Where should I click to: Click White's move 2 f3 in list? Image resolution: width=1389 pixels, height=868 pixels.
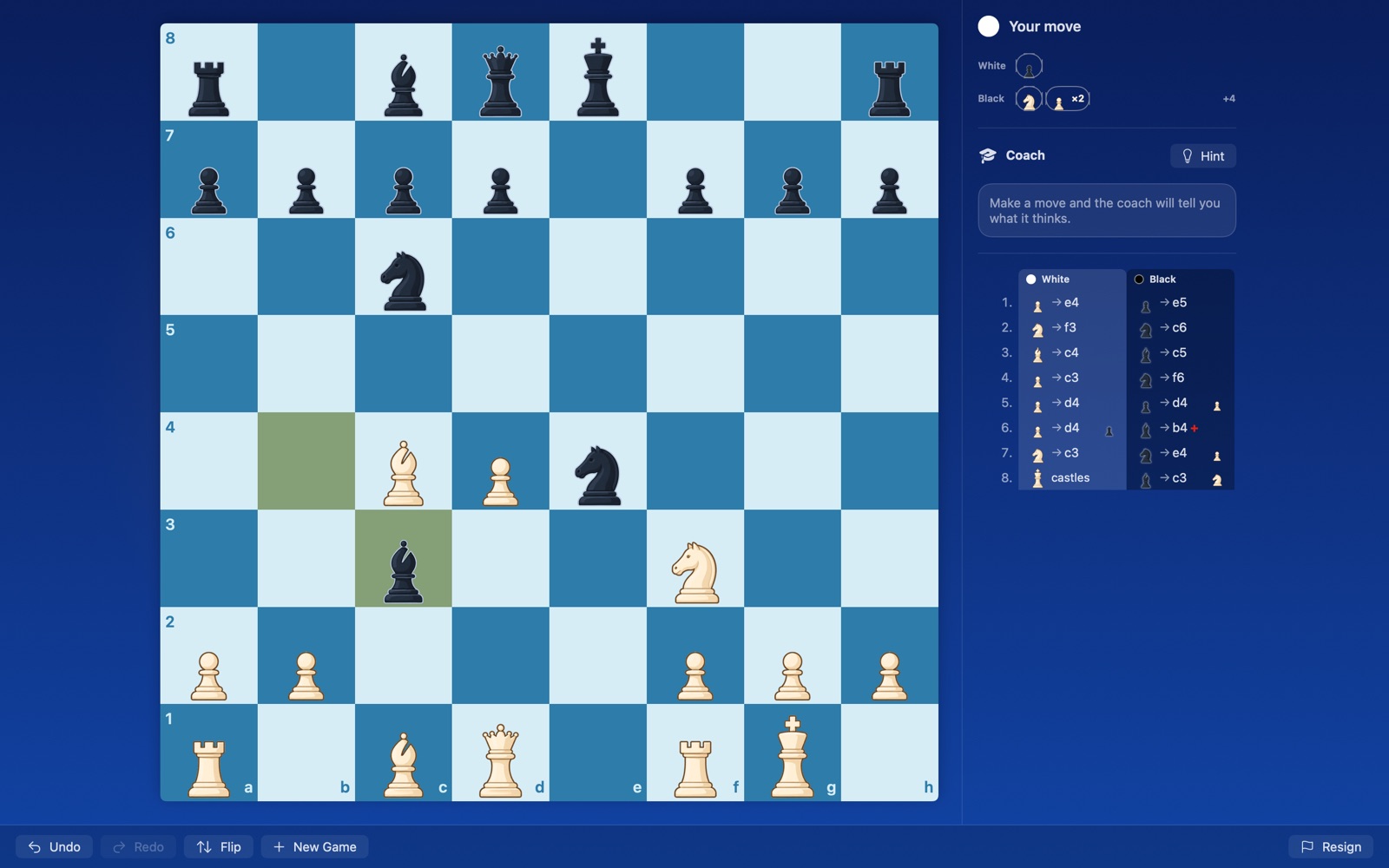pyautogui.click(x=1071, y=328)
